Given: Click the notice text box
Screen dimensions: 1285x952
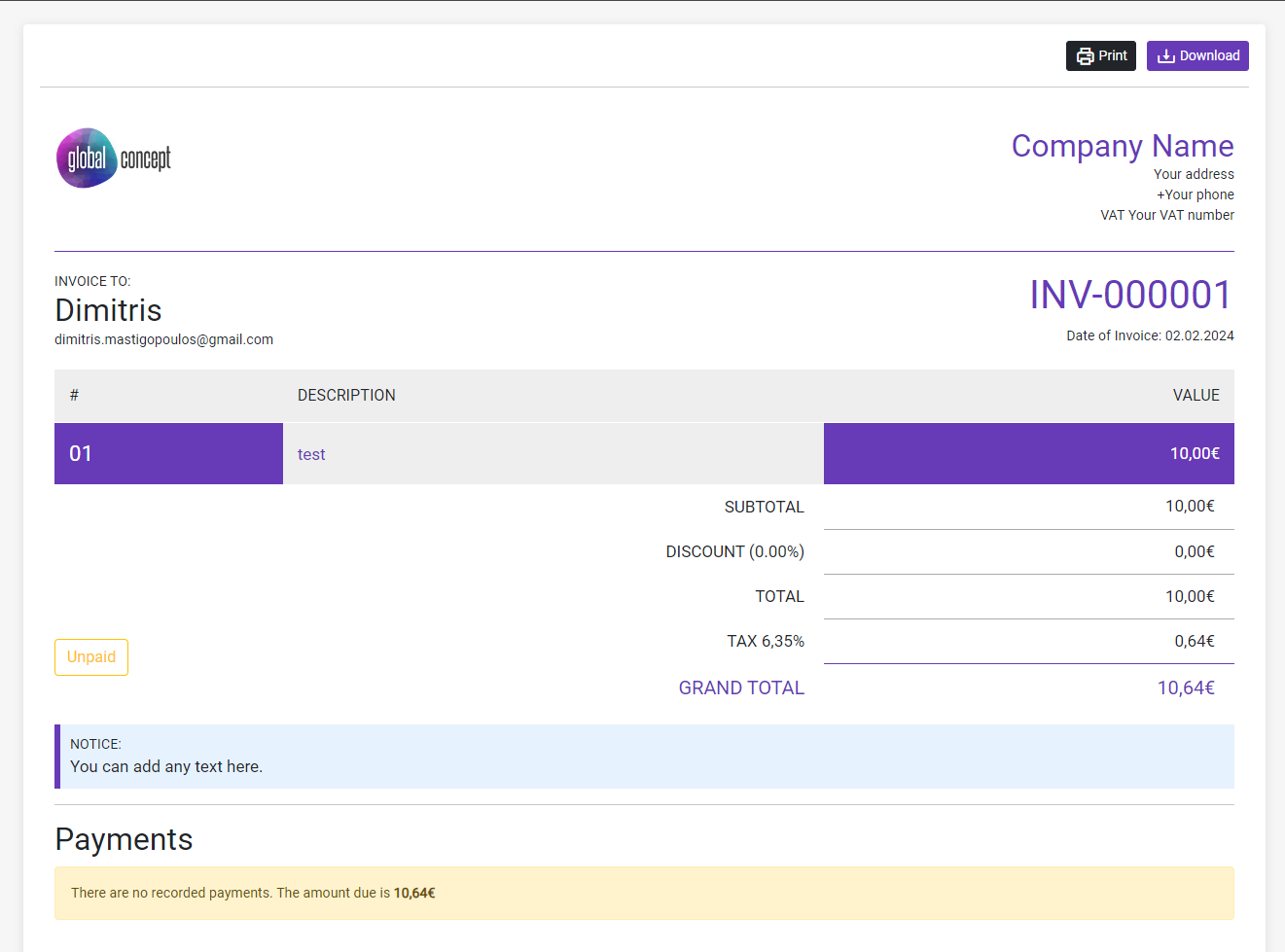Looking at the screenshot, I should point(644,757).
